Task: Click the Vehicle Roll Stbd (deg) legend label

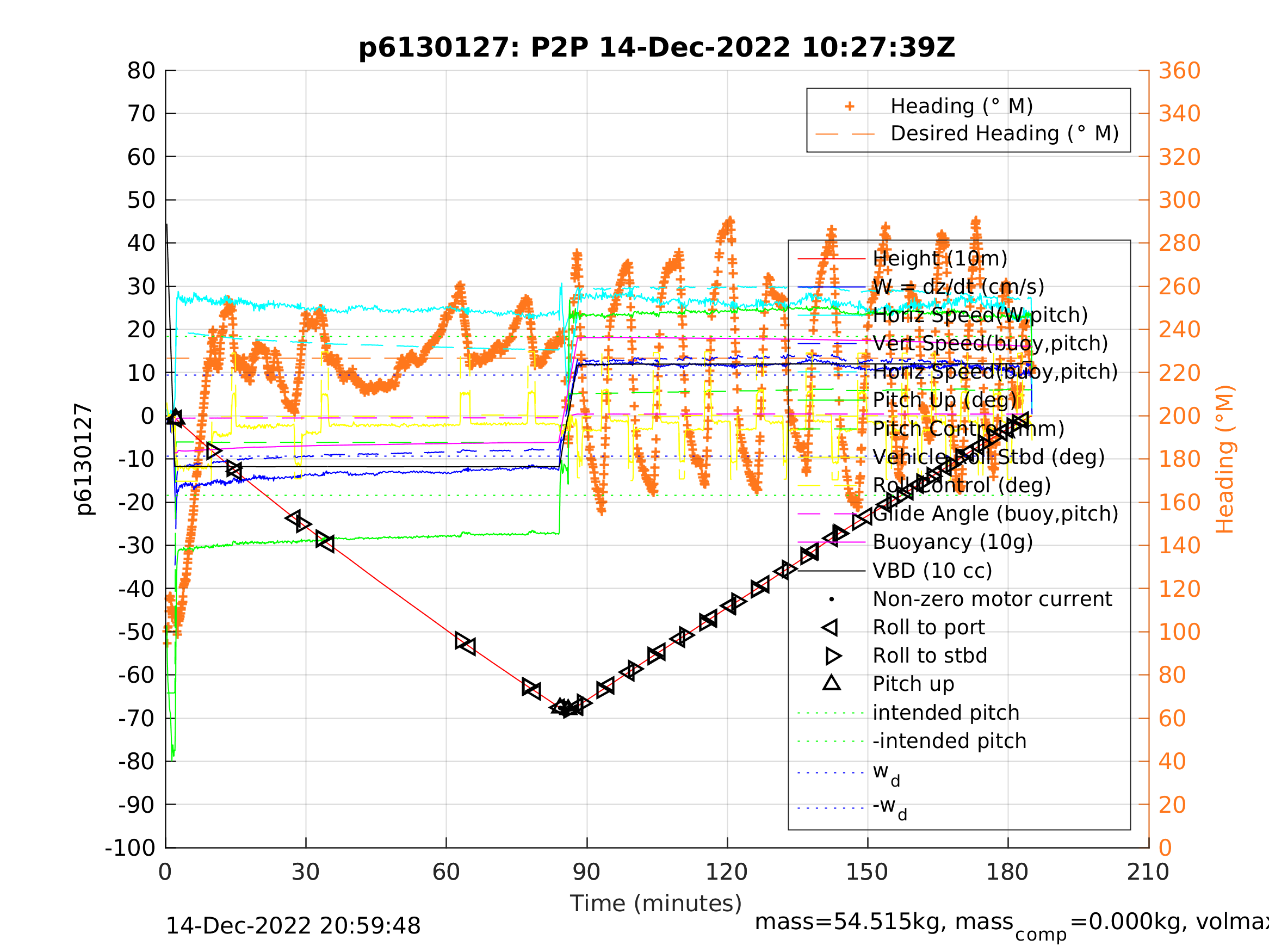Action: click(x=988, y=458)
